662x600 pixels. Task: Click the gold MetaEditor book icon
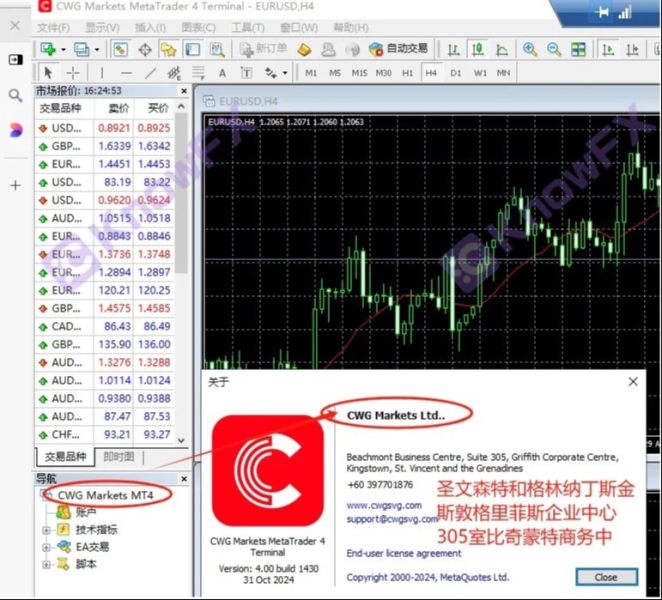(x=304, y=49)
